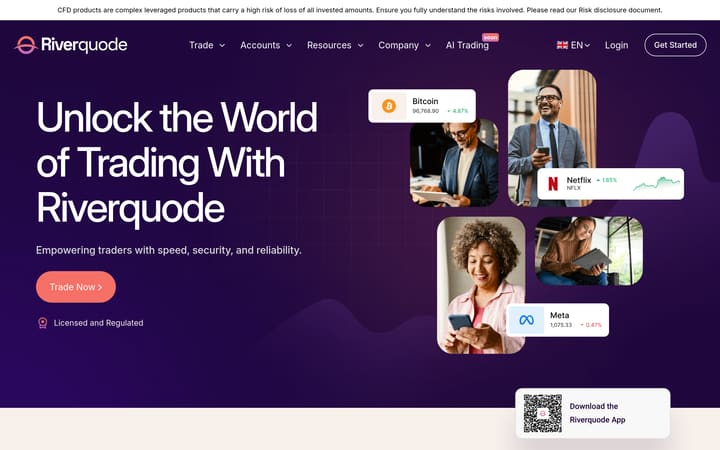This screenshot has width=720, height=450.
Task: Select the Netflix NFLX card label
Action: point(579,183)
